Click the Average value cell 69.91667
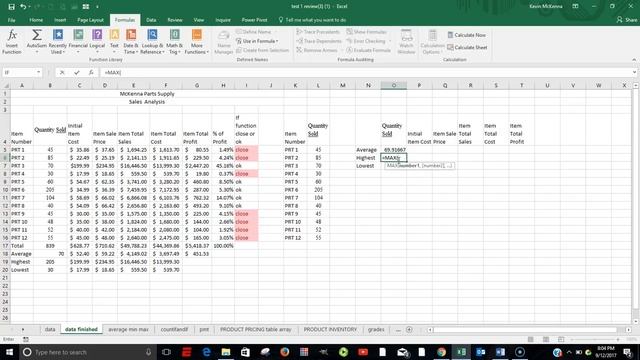This screenshot has height=360, width=640. coord(394,150)
